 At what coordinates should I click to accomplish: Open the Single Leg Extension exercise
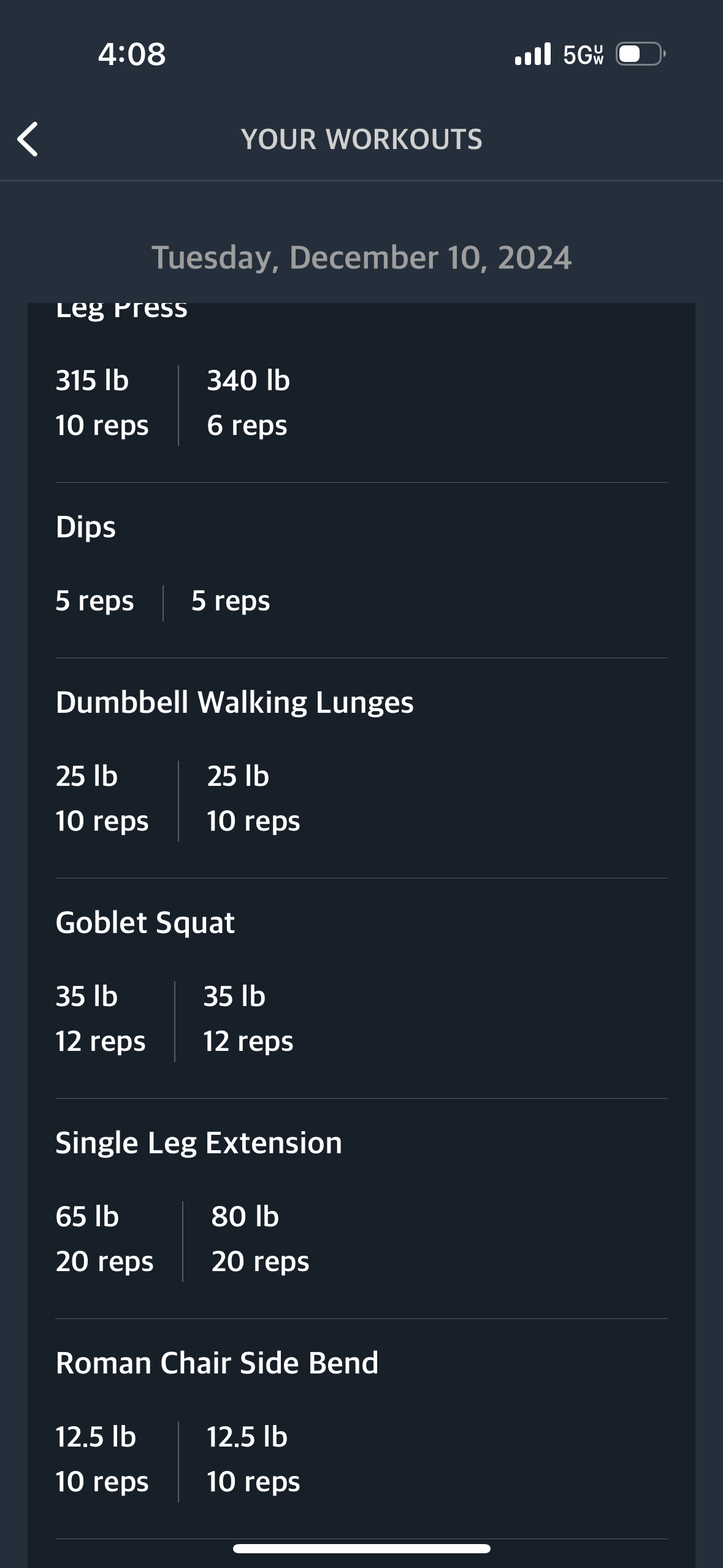point(199,1143)
